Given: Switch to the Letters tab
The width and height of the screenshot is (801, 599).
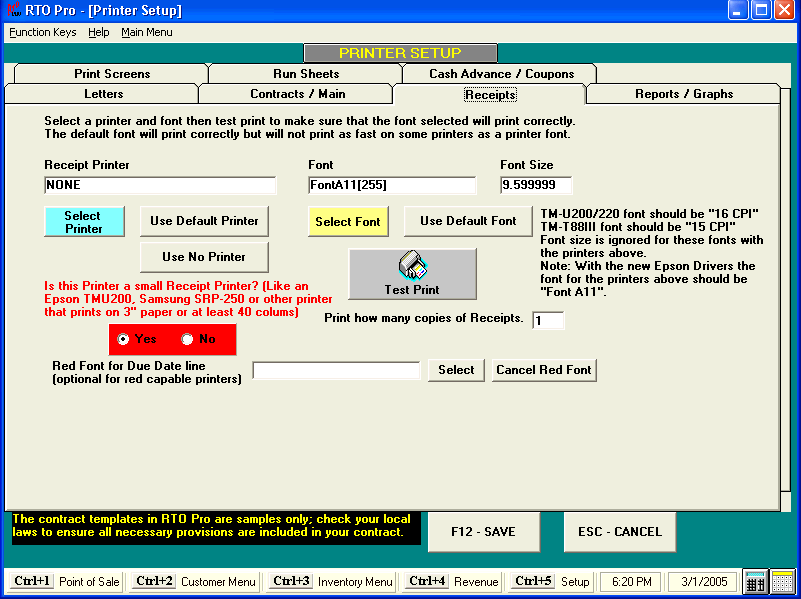Looking at the screenshot, I should tap(103, 92).
